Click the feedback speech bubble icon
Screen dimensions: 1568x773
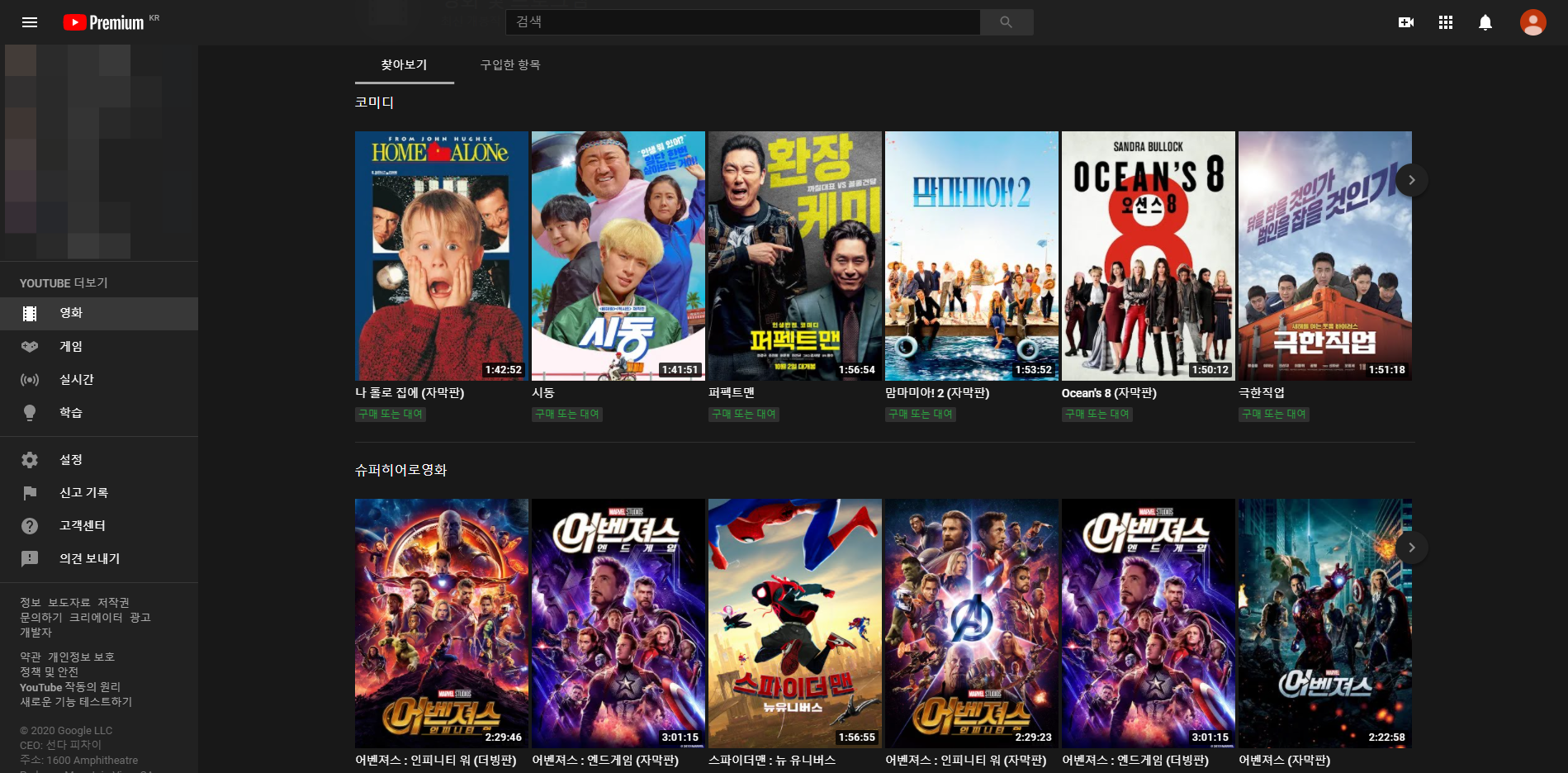click(x=30, y=559)
